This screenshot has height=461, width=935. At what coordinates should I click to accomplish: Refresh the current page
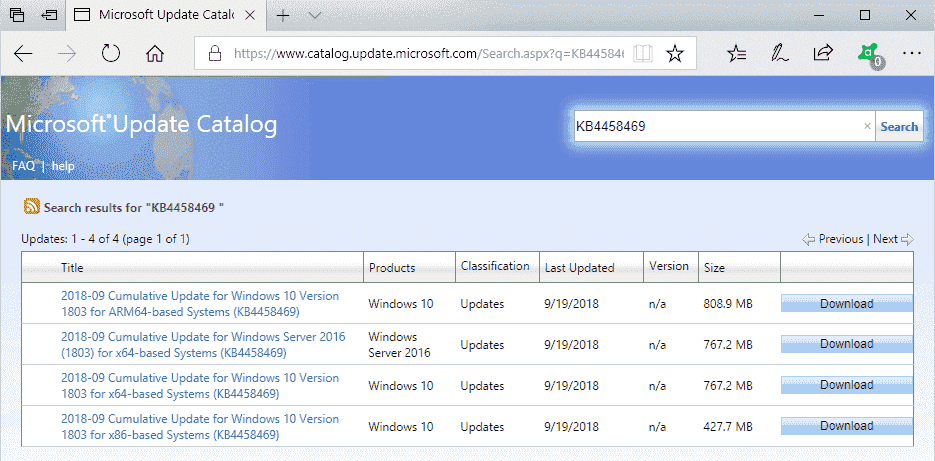(x=111, y=54)
